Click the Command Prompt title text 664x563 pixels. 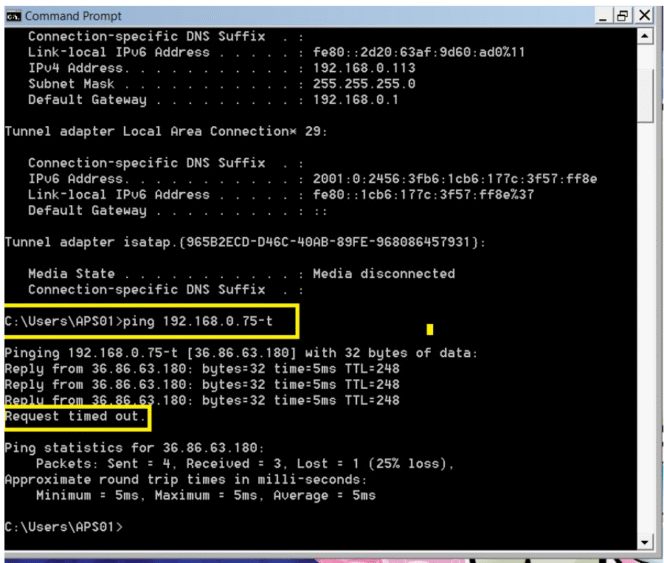coord(73,16)
